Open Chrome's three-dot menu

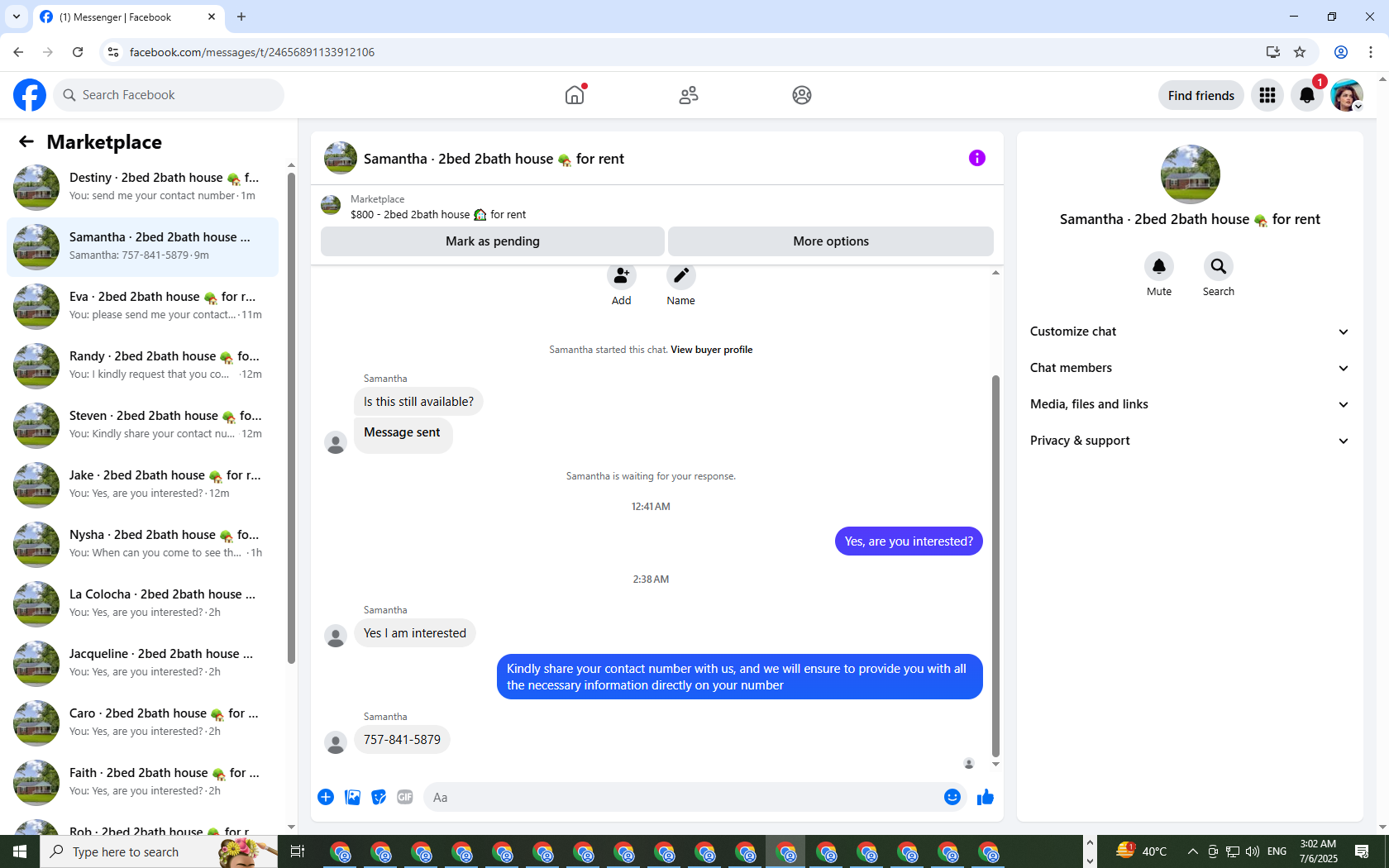(x=1371, y=52)
